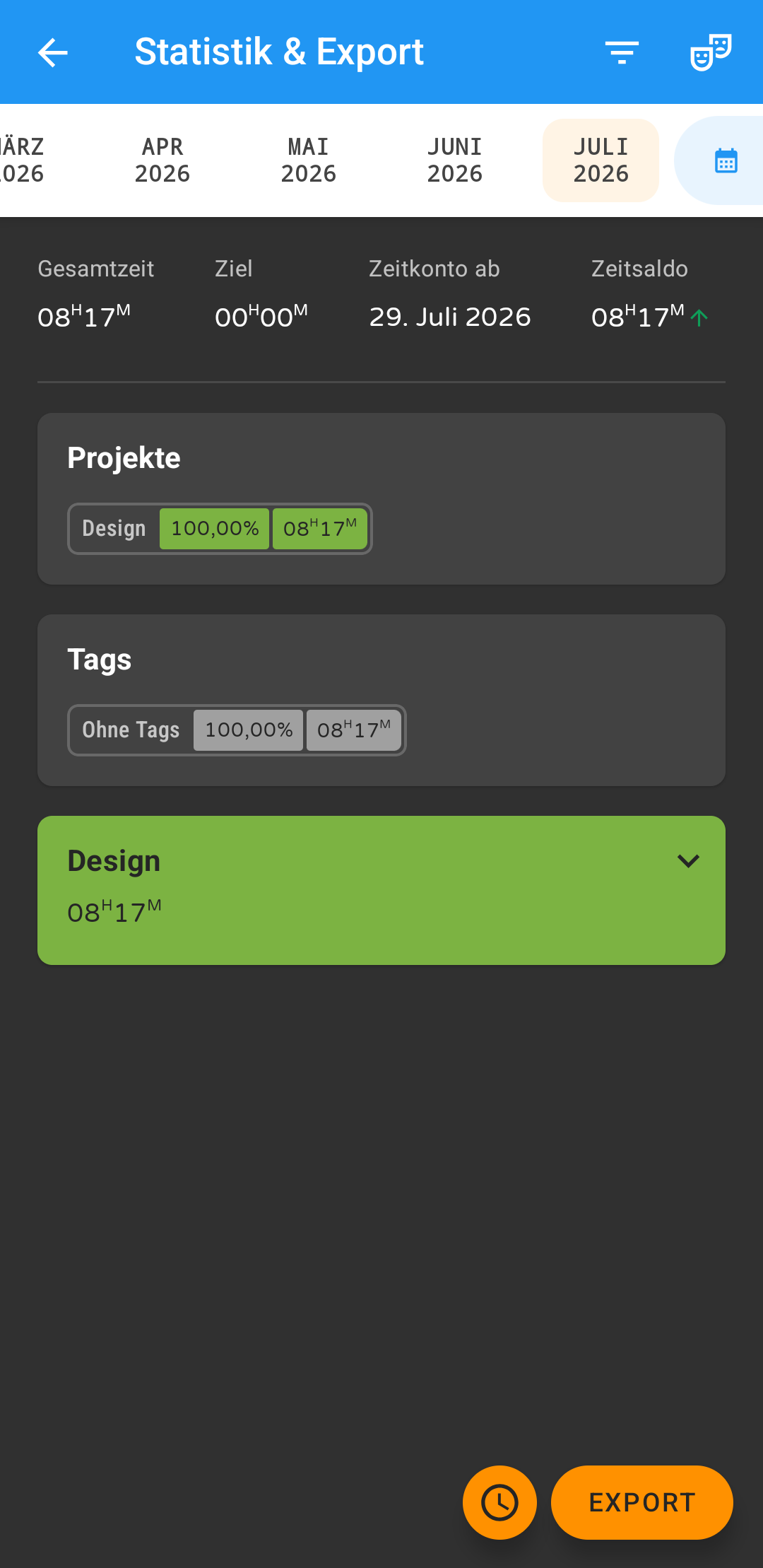The width and height of the screenshot is (763, 1568).
Task: Tap the Design project chip
Action: (x=220, y=529)
